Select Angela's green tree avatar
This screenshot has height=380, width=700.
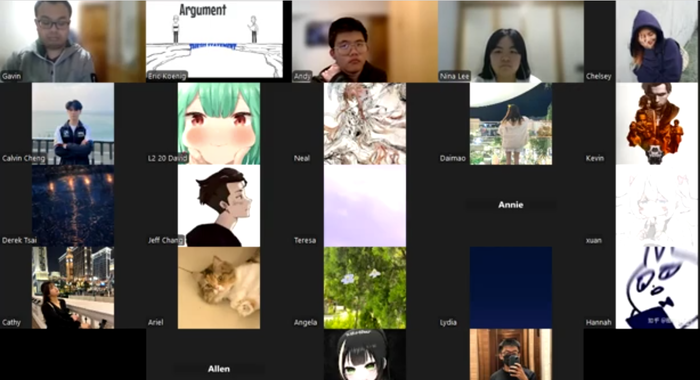[365, 288]
